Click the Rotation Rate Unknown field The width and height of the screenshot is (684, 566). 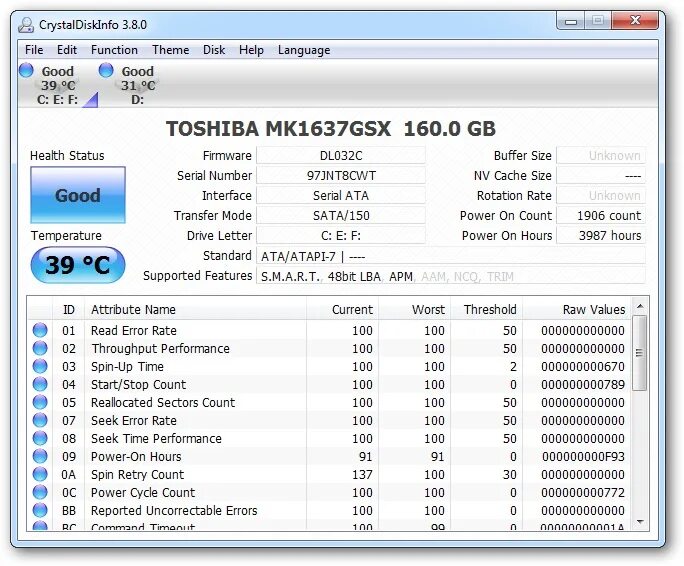601,196
